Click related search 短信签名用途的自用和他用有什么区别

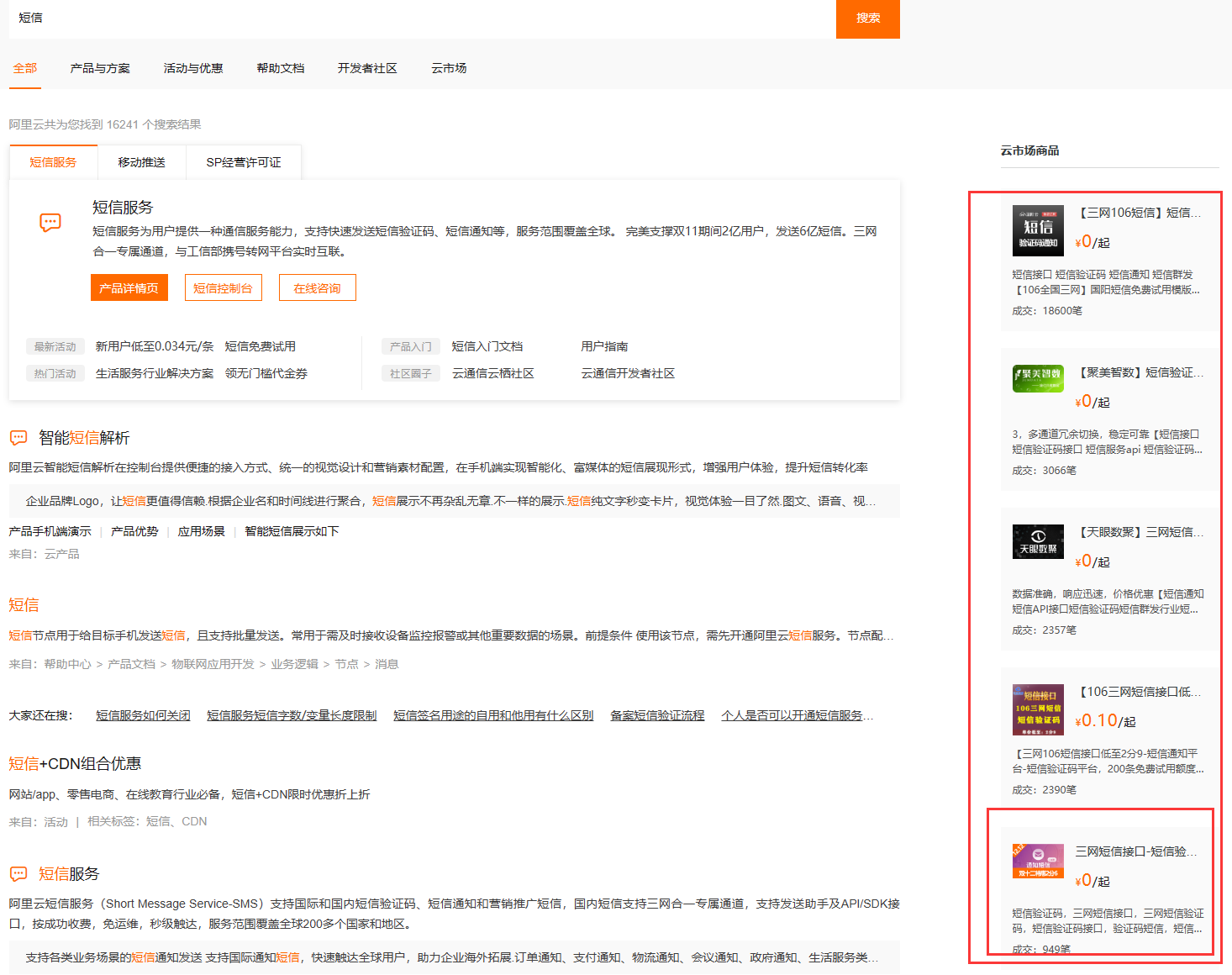[493, 715]
